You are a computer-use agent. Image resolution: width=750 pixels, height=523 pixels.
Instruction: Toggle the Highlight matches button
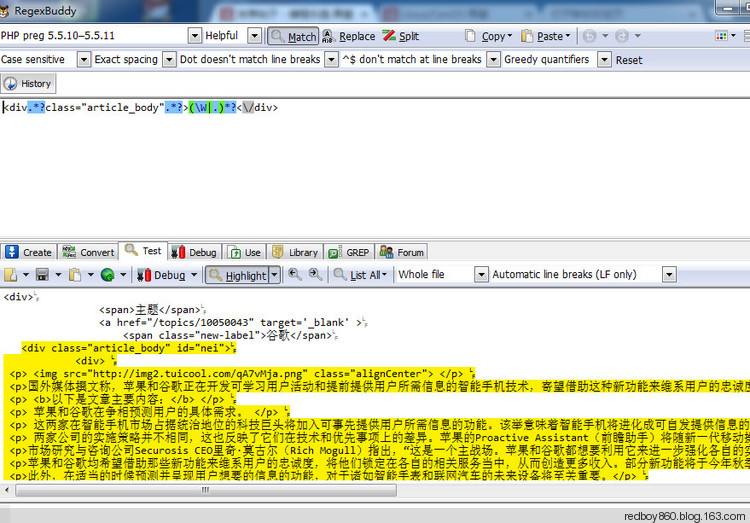click(x=237, y=276)
